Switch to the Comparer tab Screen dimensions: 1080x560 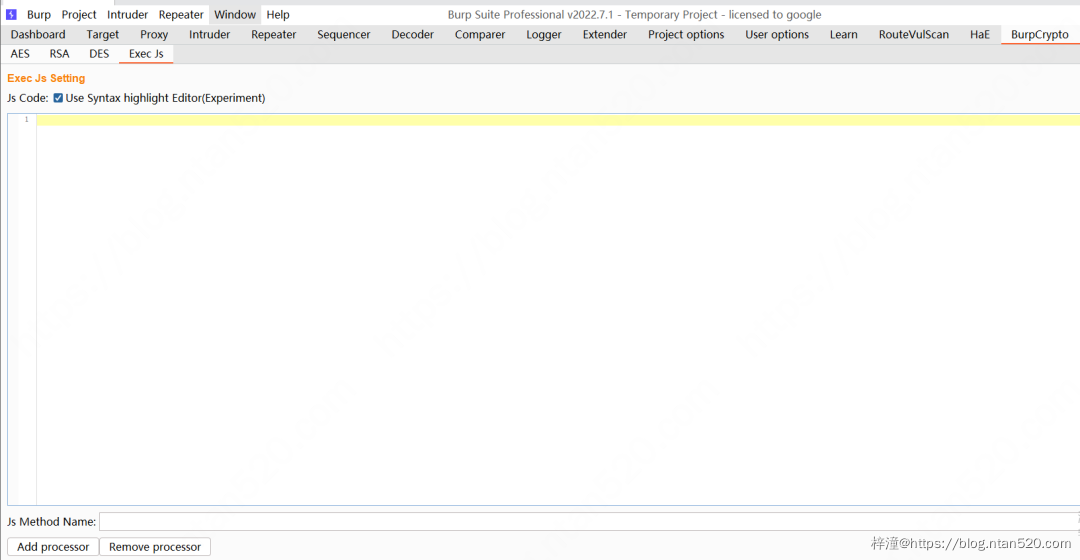480,34
